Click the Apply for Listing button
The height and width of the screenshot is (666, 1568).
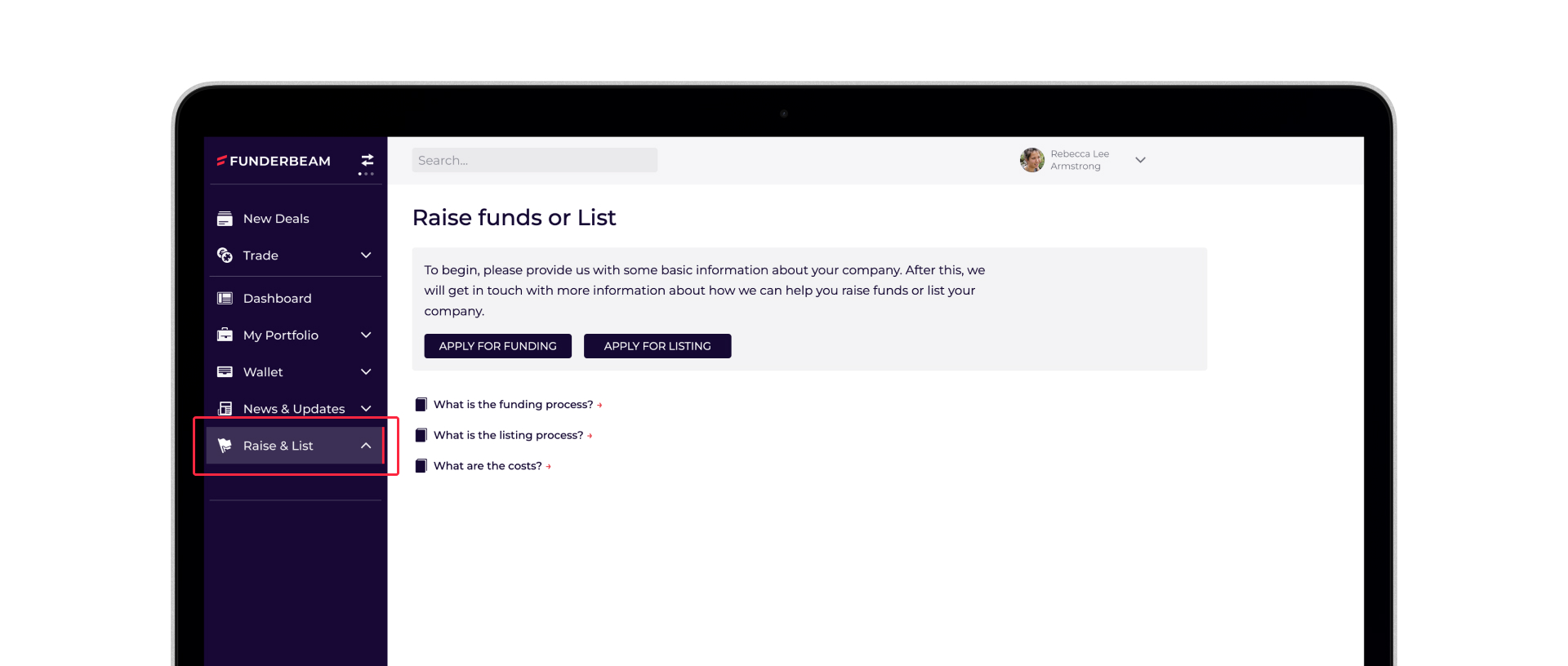[x=657, y=346]
